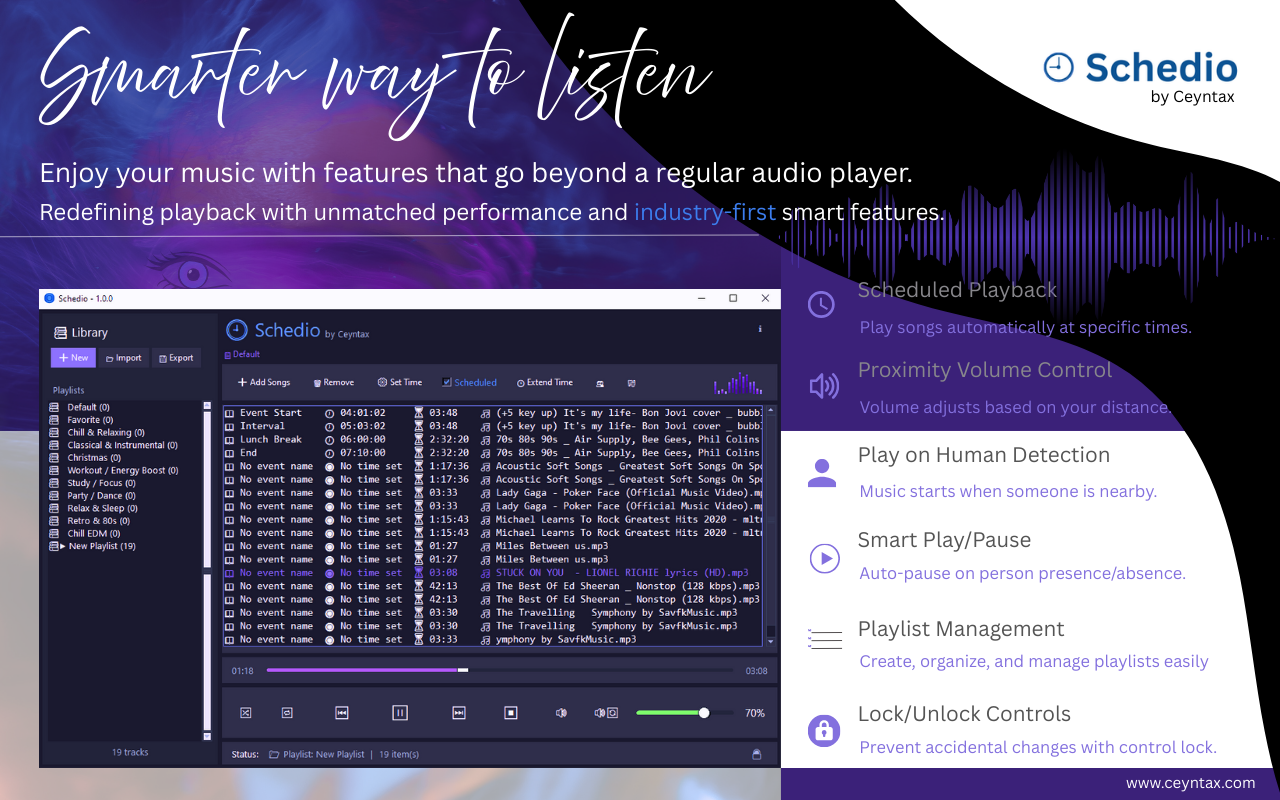Create a playlist with the New button
The height and width of the screenshot is (800, 1280).
click(x=73, y=358)
